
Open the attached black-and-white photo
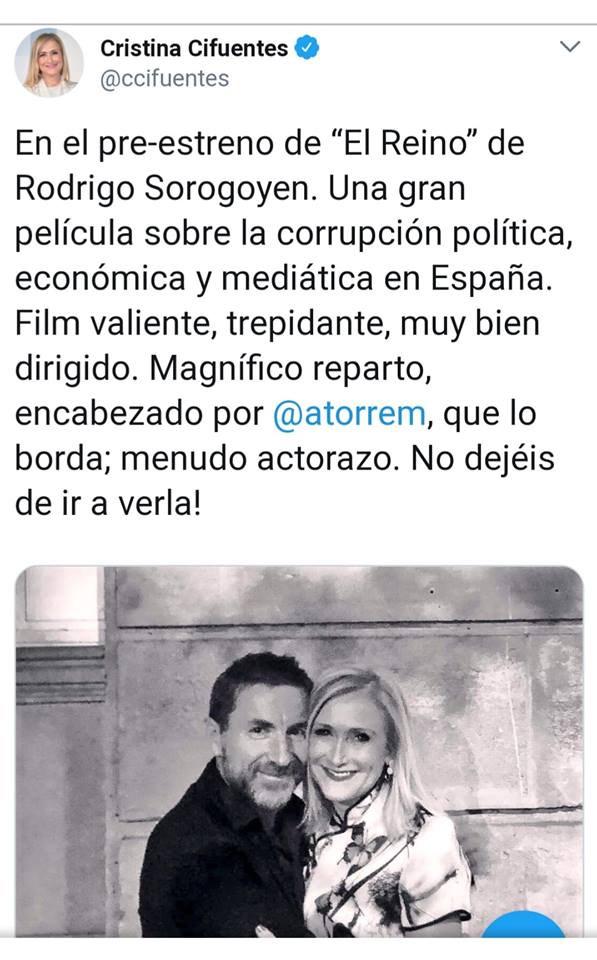click(x=299, y=752)
